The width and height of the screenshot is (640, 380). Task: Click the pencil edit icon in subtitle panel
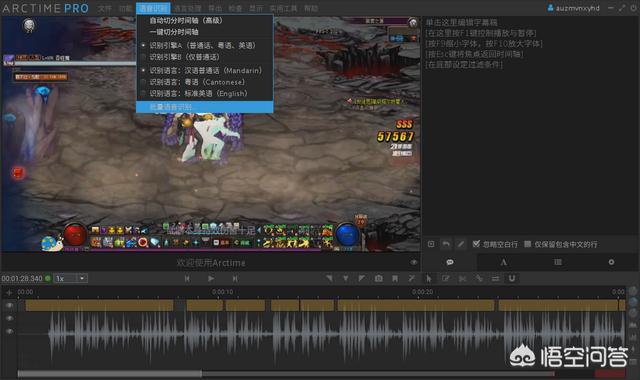[x=460, y=244]
